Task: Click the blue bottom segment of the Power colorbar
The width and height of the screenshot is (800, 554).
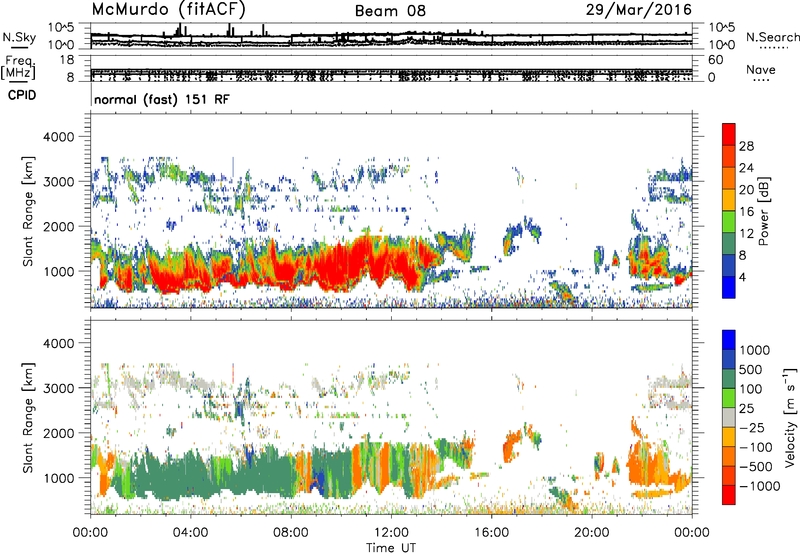Action: pos(729,287)
